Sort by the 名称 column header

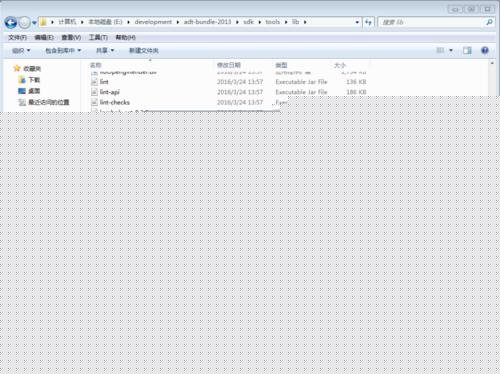click(x=95, y=65)
